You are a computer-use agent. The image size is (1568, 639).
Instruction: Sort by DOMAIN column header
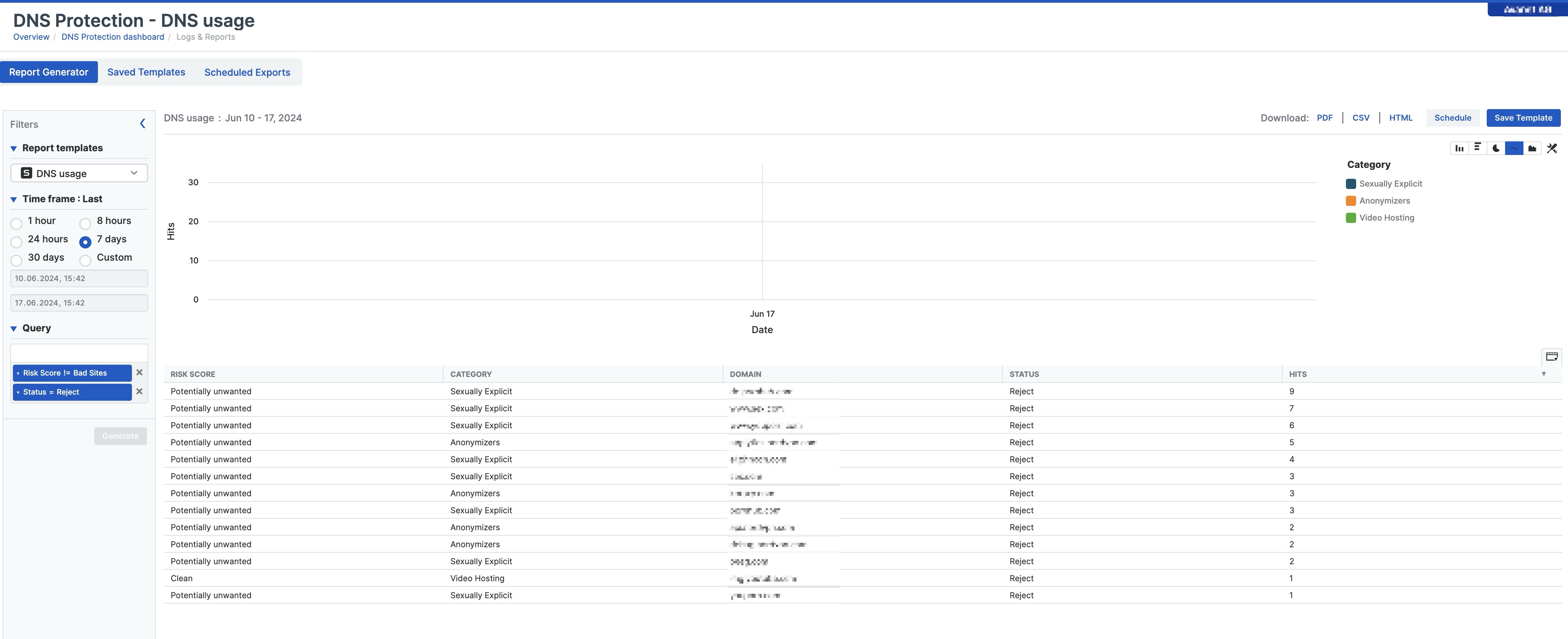pyautogui.click(x=746, y=374)
